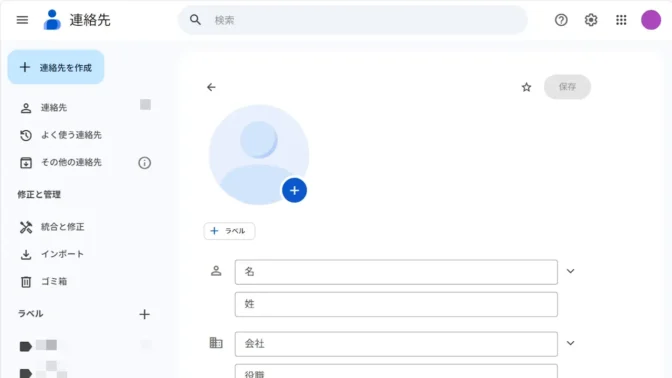
Task: Click the building icon beside 会社 field
Action: pos(216,343)
